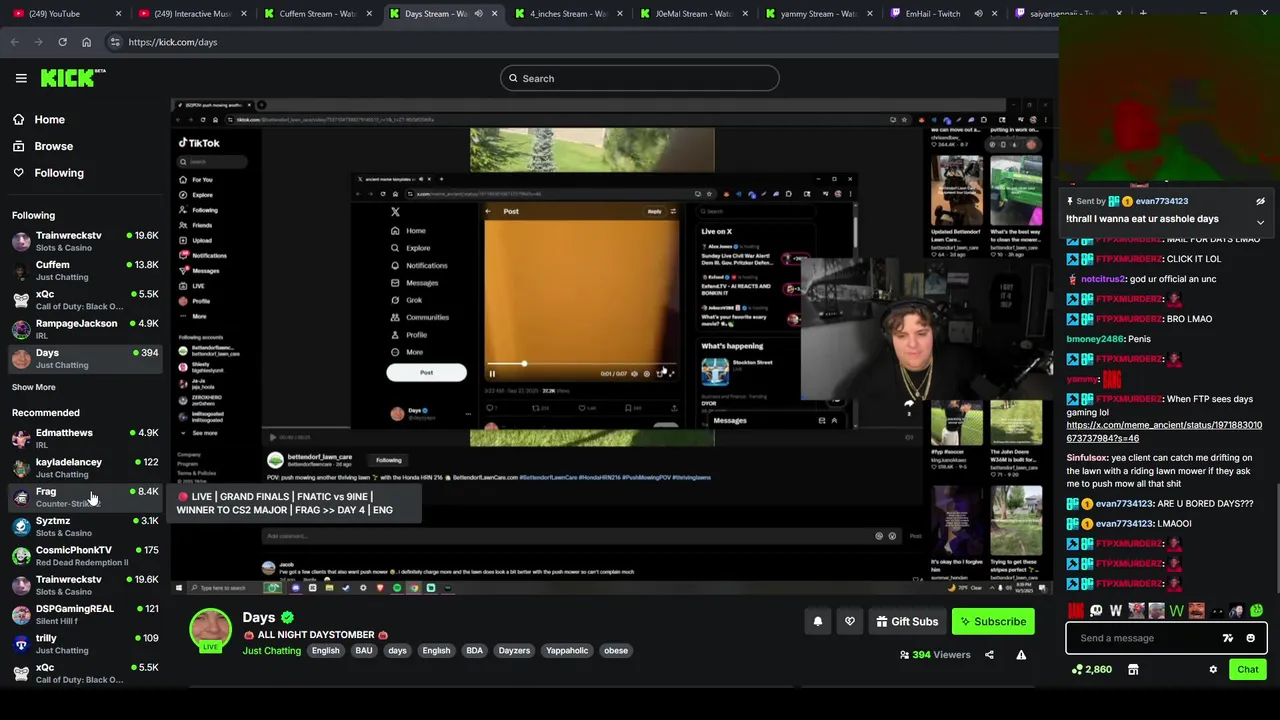1280x720 pixels.
Task: Click notcitrus2 username in chat
Action: pos(1103,279)
